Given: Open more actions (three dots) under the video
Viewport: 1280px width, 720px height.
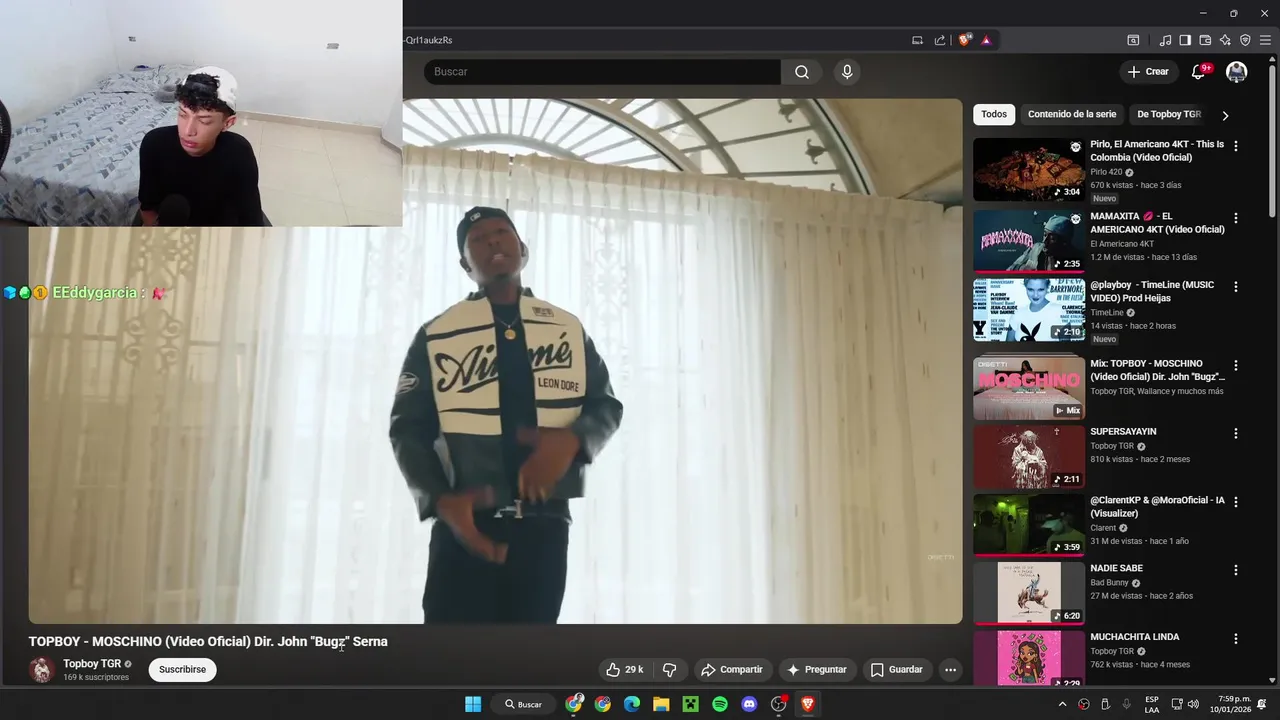Looking at the screenshot, I should 951,670.
